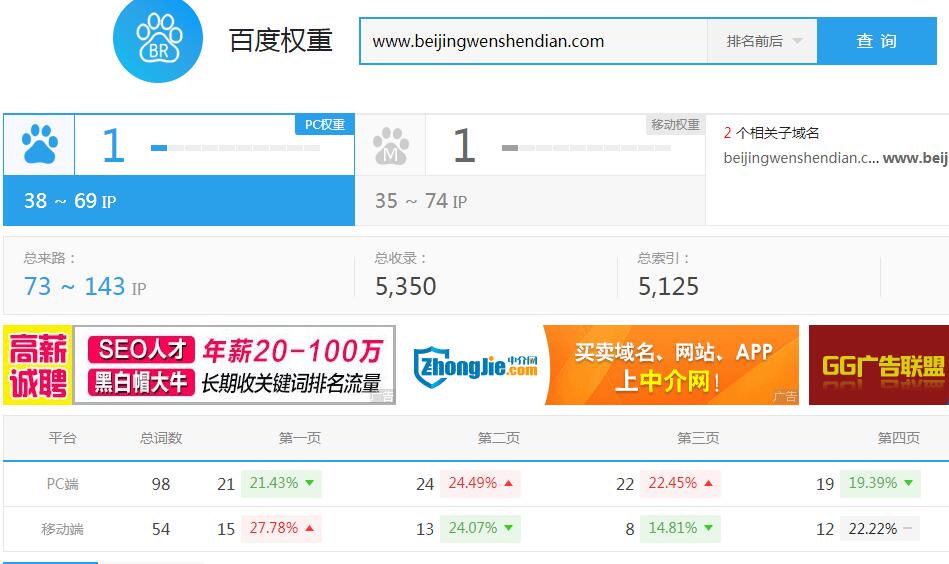Click the red up arrow beside 24.49%

point(508,483)
